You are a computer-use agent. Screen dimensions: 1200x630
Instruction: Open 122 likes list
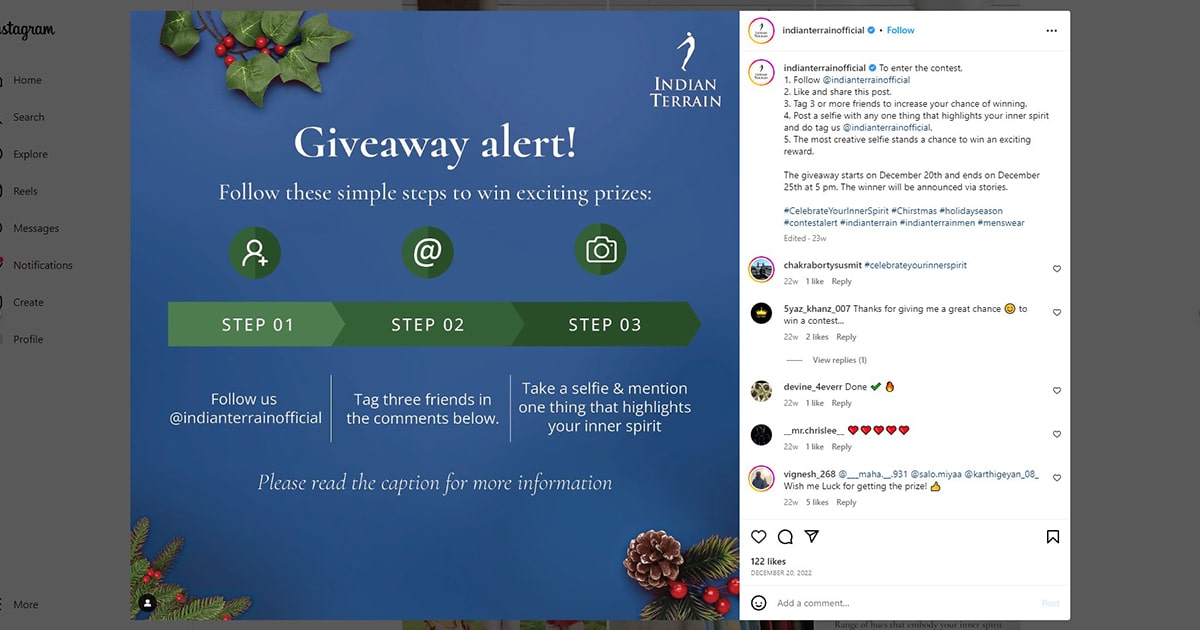pyautogui.click(x=768, y=562)
